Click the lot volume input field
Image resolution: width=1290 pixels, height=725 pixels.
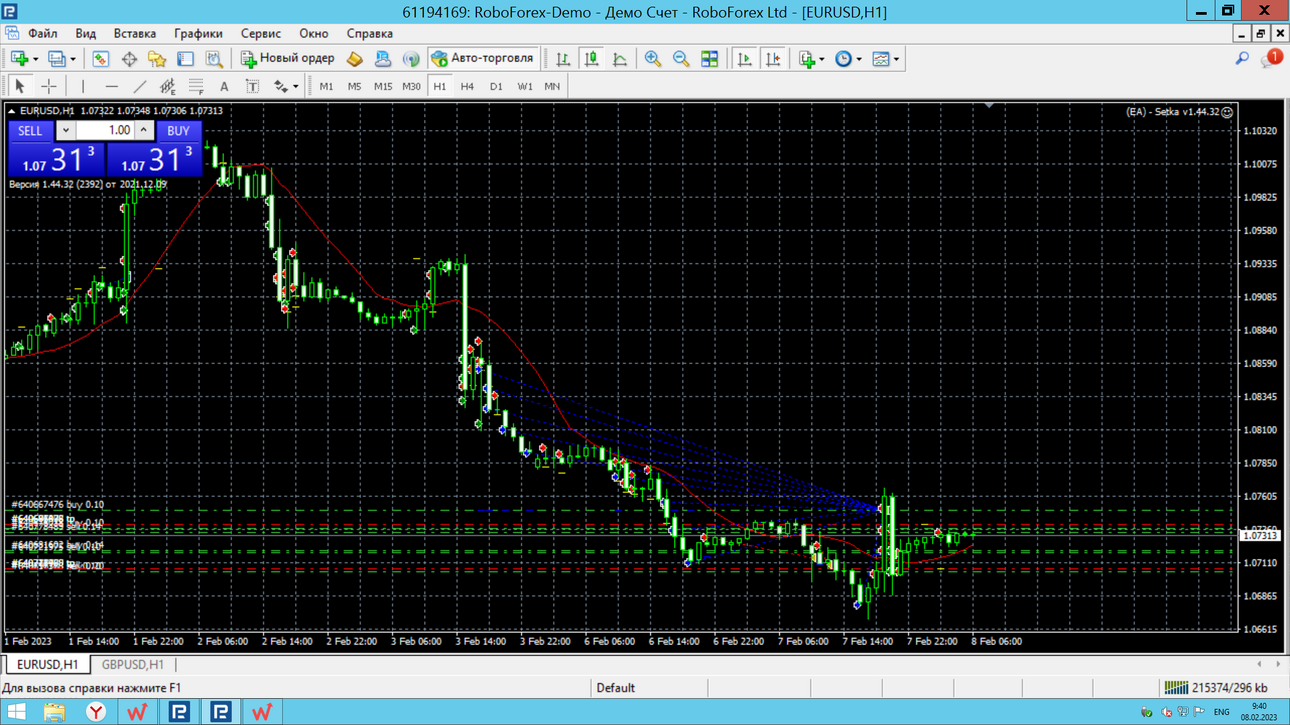(105, 131)
